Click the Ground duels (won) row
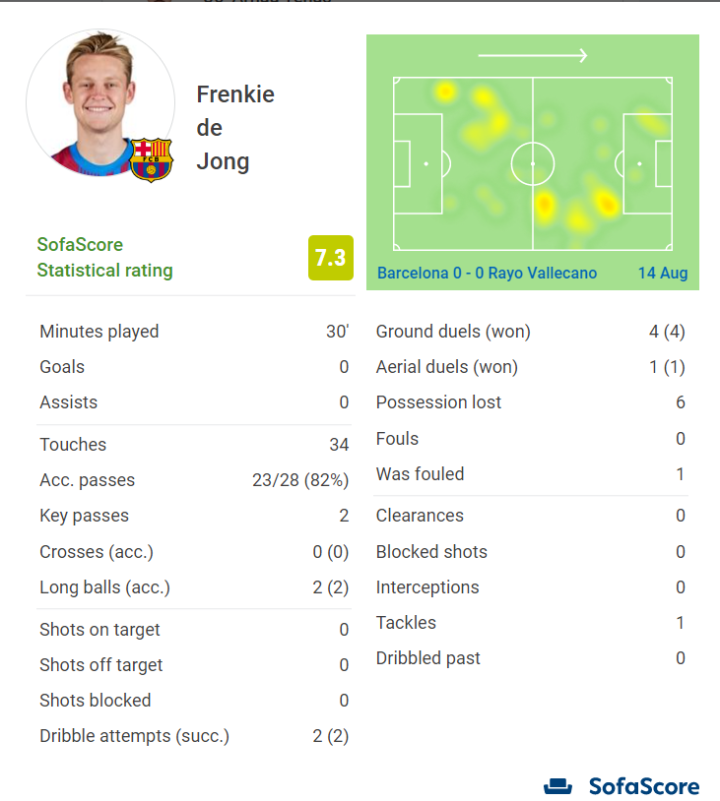The height and width of the screenshot is (801, 720). coord(530,332)
